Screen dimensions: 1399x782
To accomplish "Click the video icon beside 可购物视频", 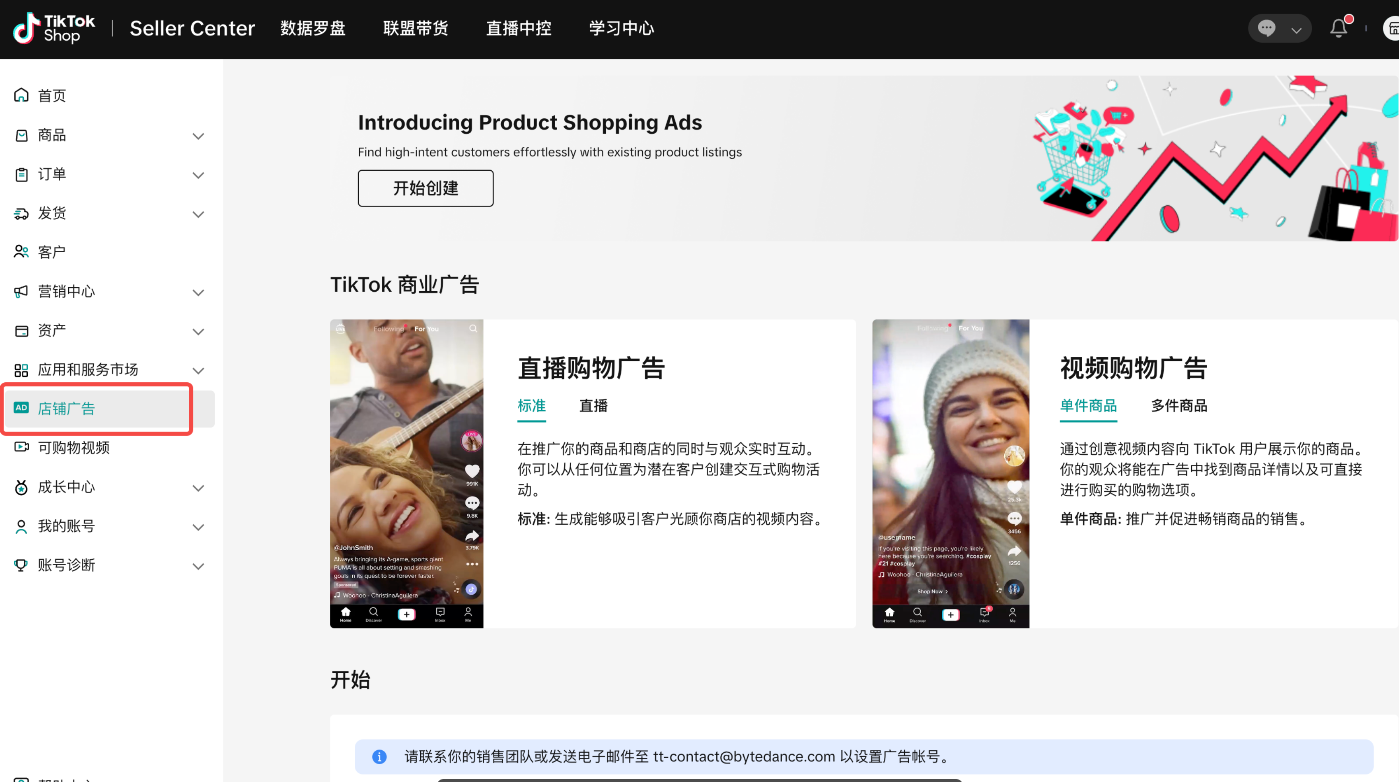I will tap(21, 447).
